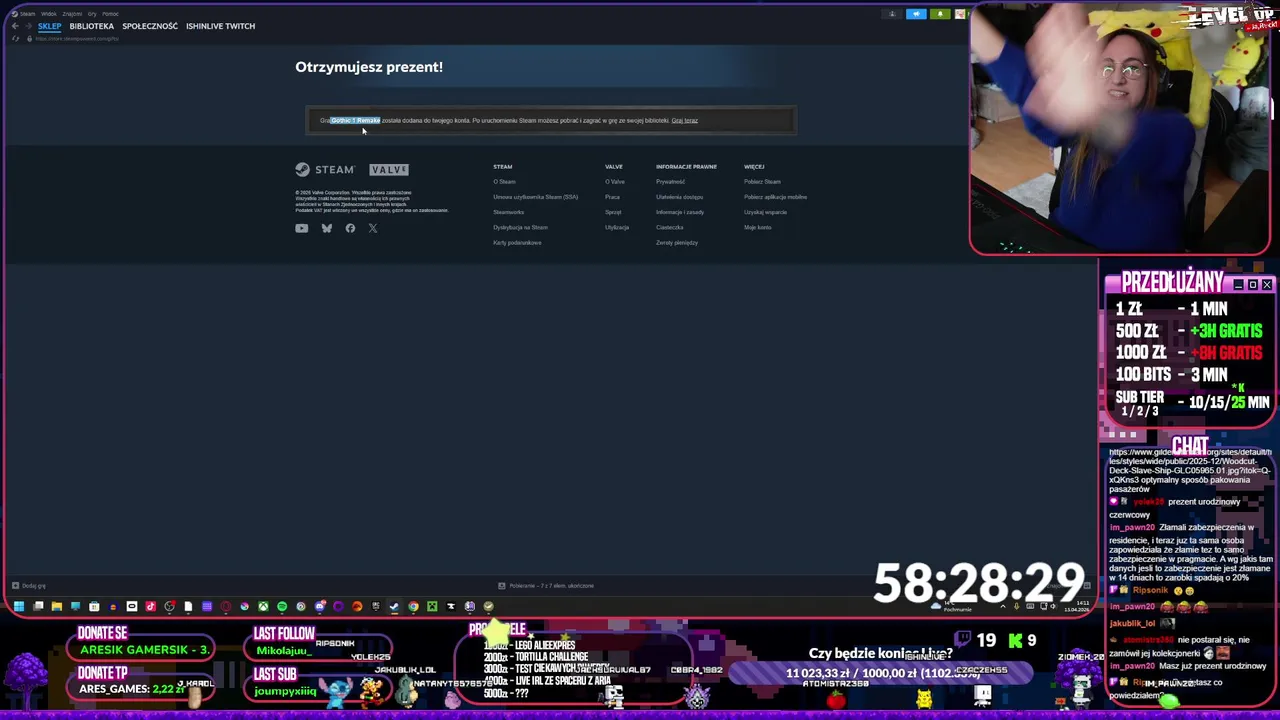1280x720 pixels.
Task: Open Karty podarunkowe link
Action: pyautogui.click(x=517, y=243)
